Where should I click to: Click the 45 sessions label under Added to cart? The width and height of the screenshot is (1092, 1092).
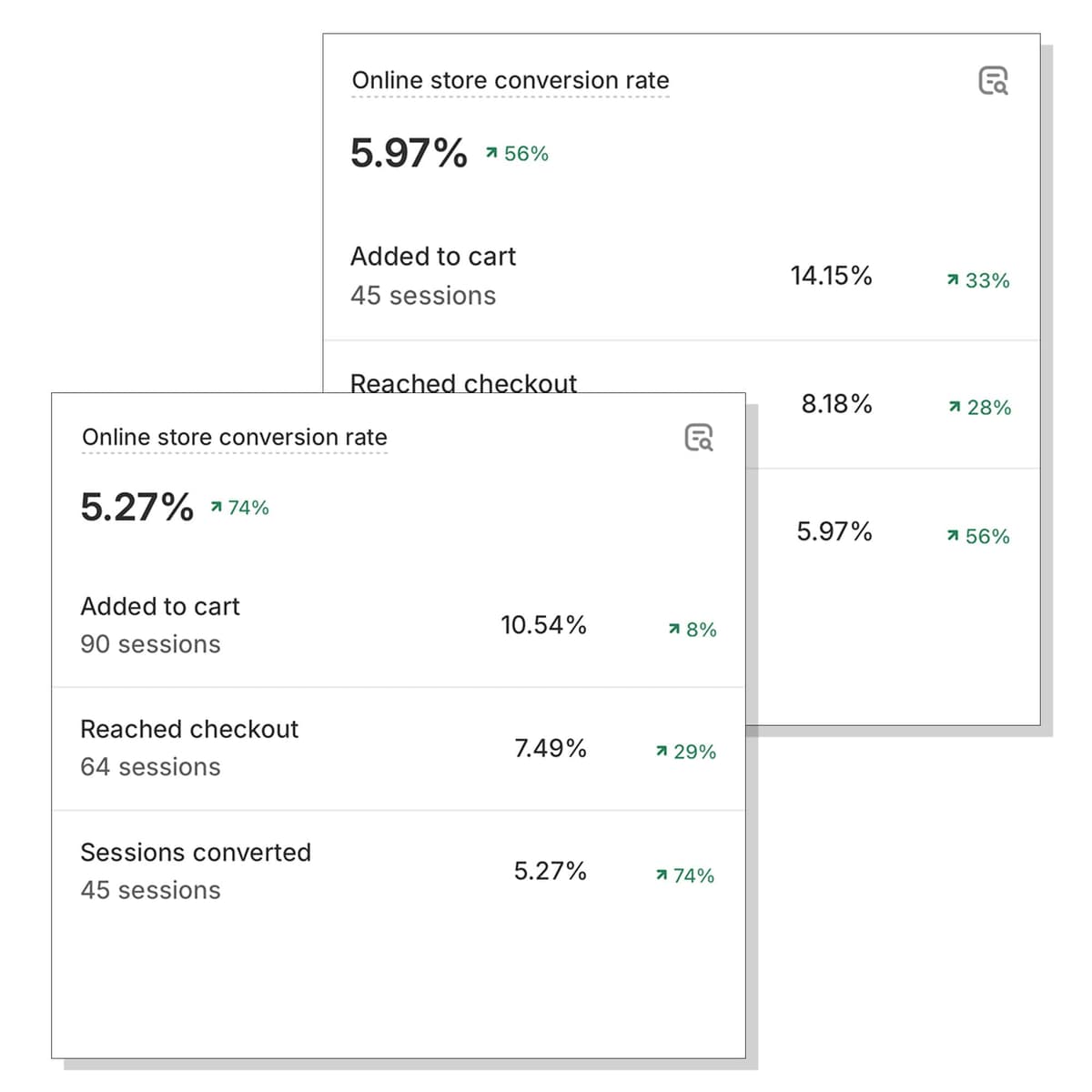click(423, 295)
